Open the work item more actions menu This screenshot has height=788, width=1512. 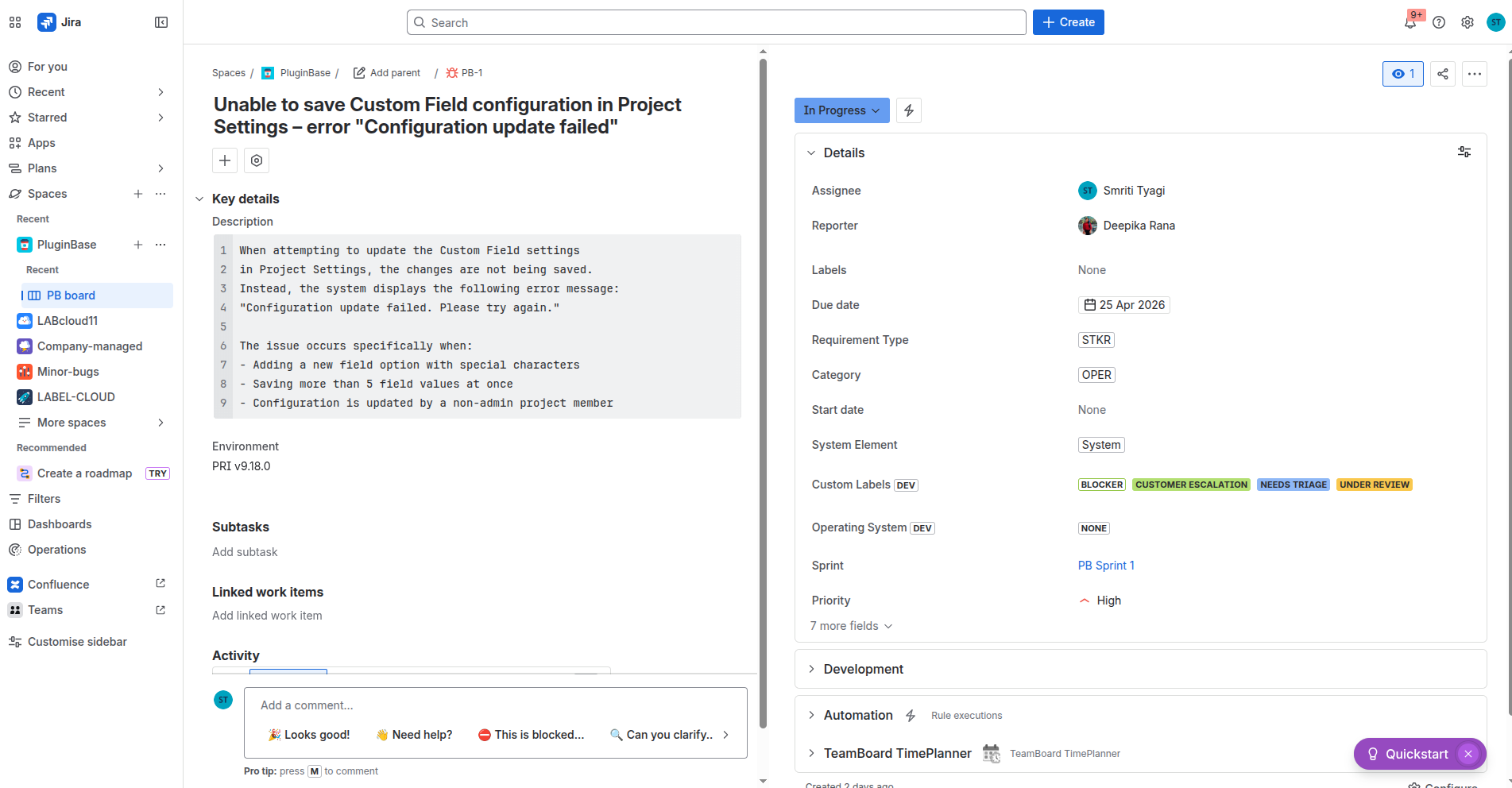click(x=1475, y=74)
